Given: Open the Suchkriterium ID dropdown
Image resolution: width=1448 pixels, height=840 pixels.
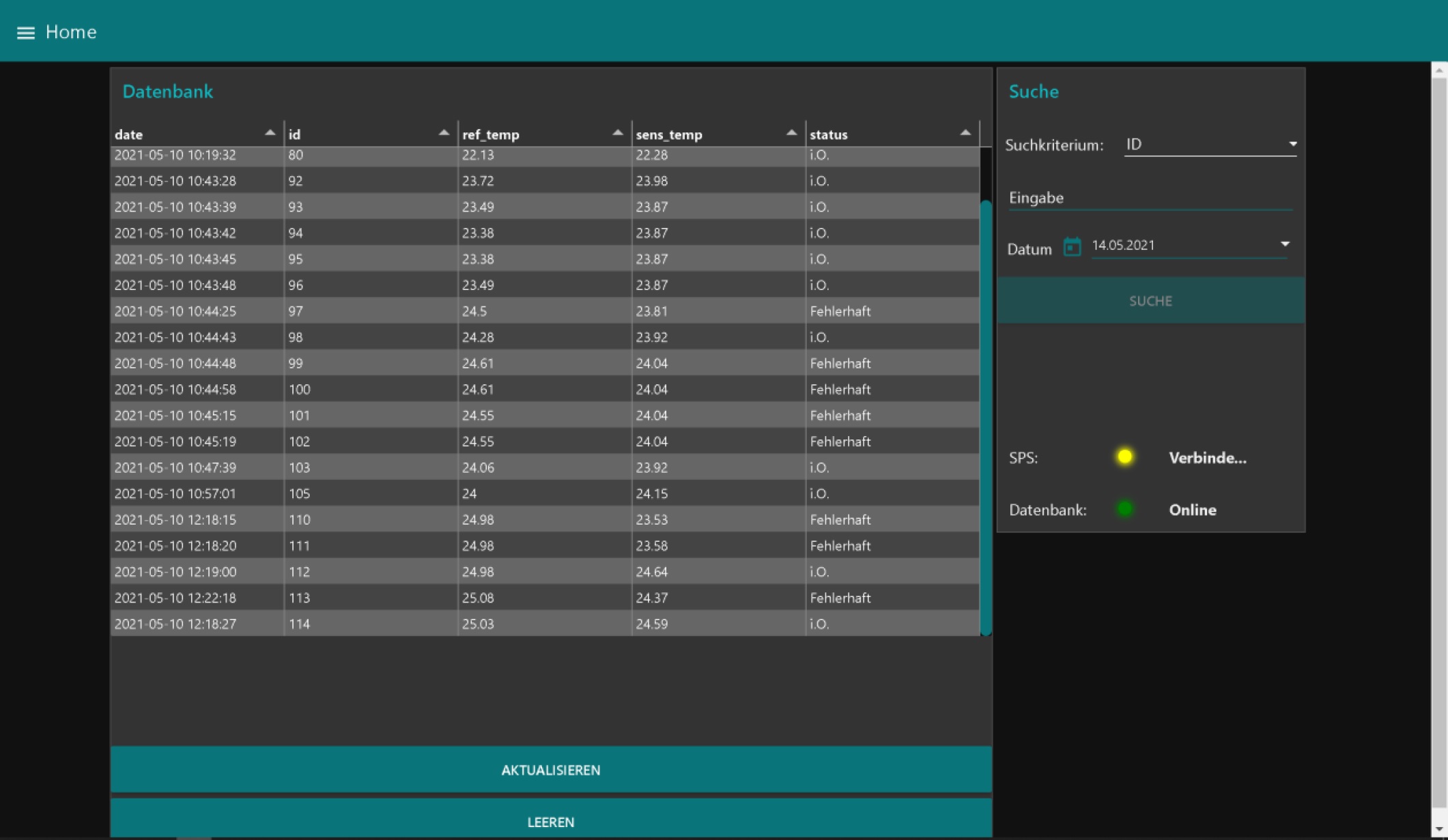Looking at the screenshot, I should (x=1210, y=145).
